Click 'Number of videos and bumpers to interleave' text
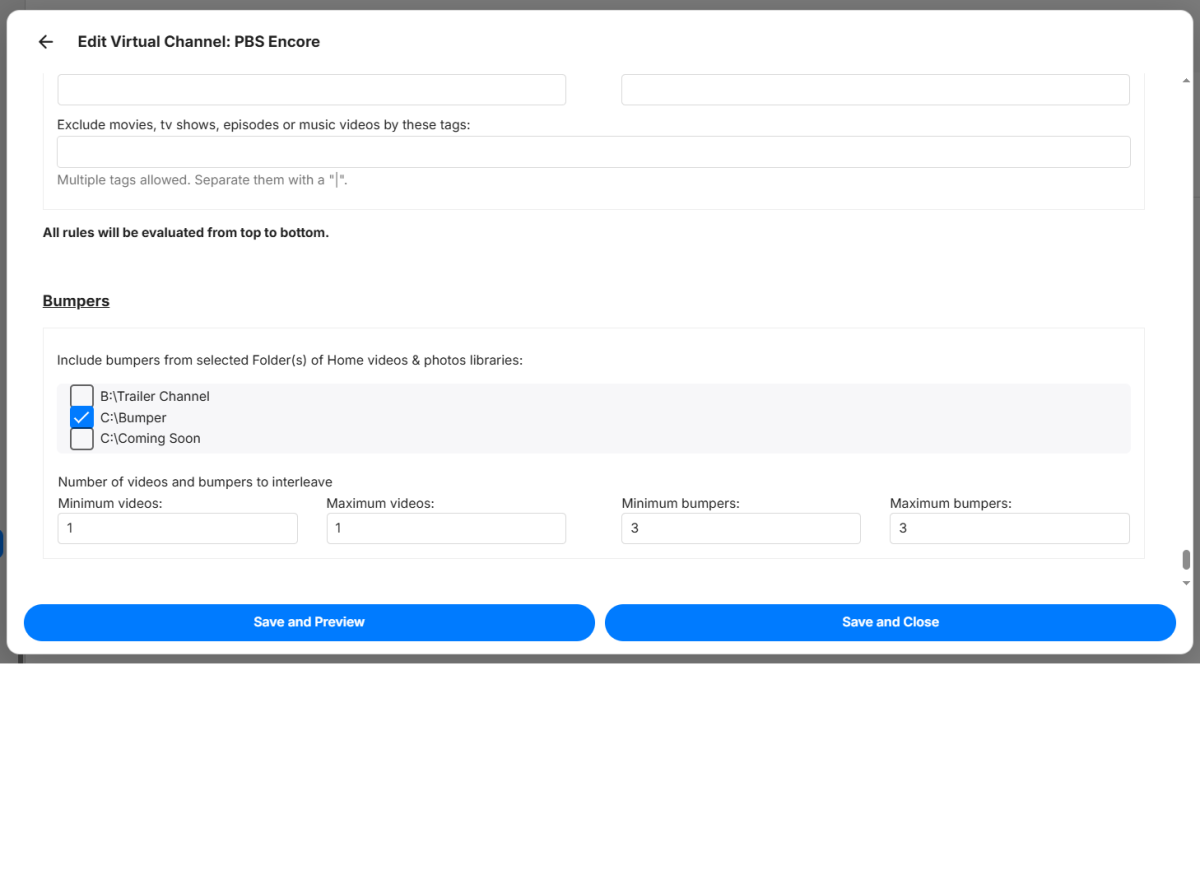The width and height of the screenshot is (1200, 889). 195,482
